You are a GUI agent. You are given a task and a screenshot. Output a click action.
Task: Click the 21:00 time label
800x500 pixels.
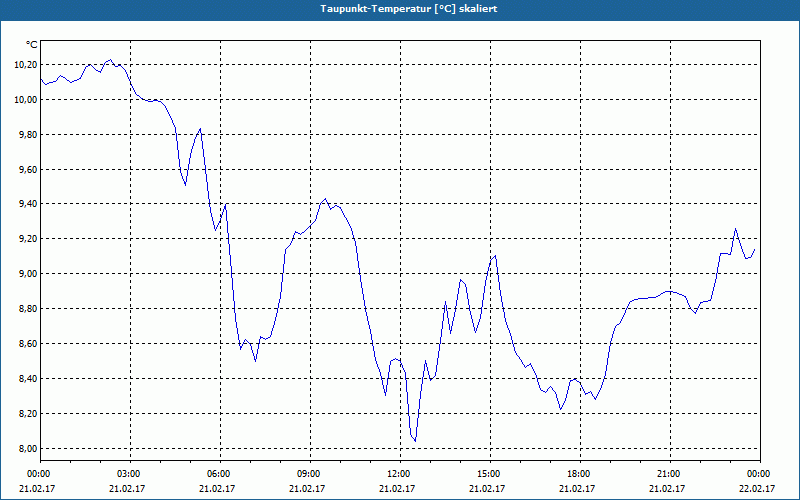[670, 474]
